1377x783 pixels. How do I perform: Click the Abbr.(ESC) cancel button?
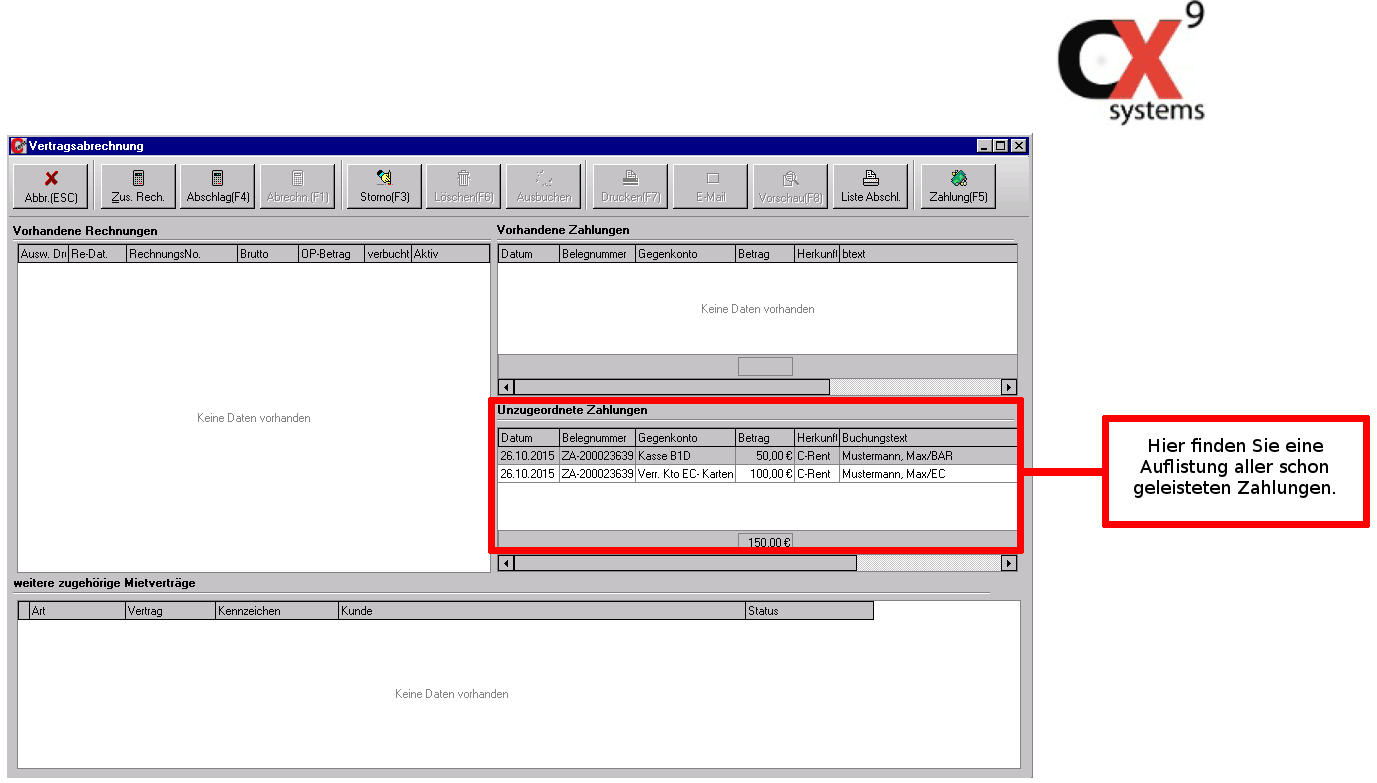51,186
